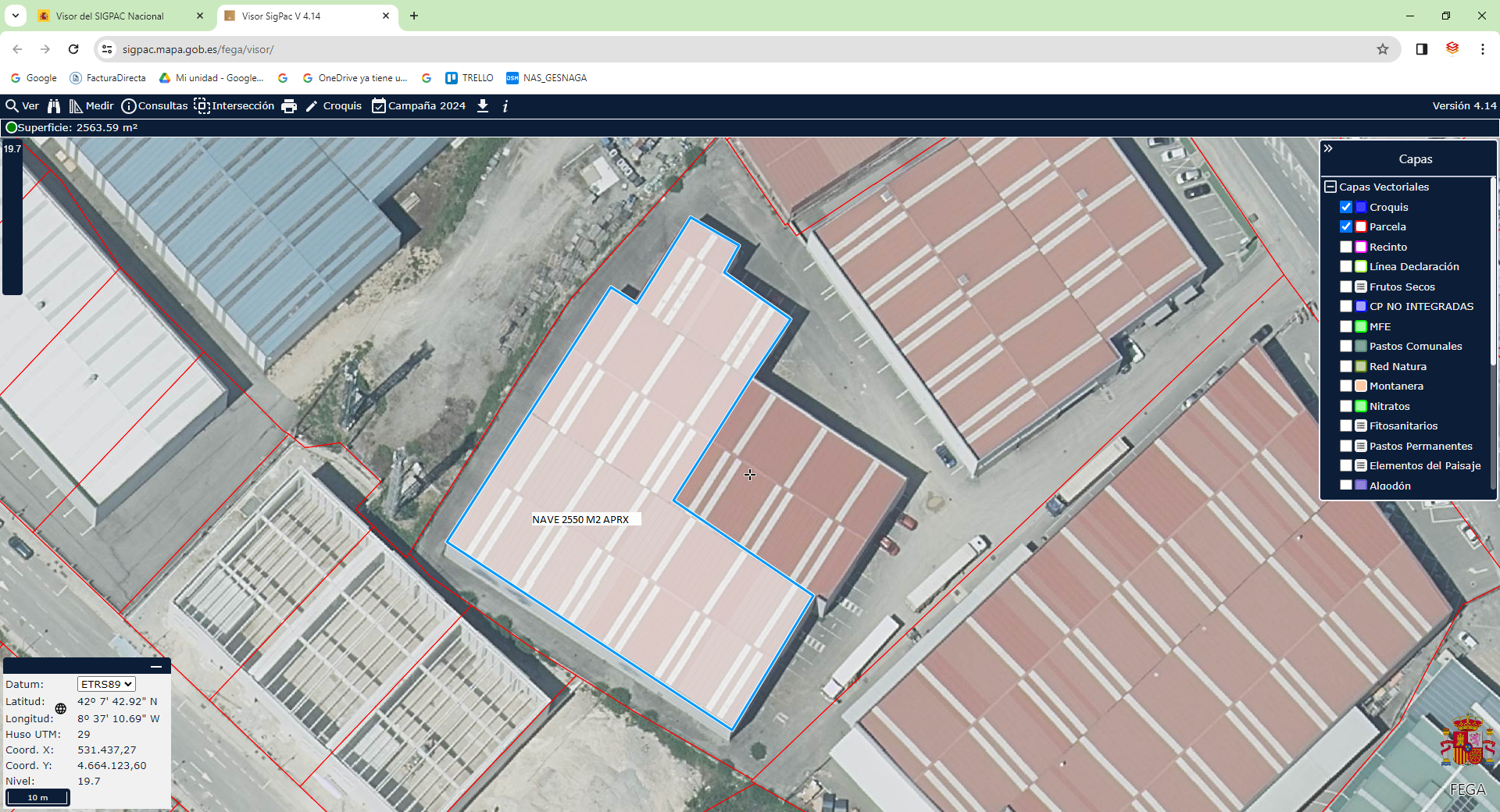Click the printer icon in toolbar
1500x812 pixels.
tap(289, 106)
